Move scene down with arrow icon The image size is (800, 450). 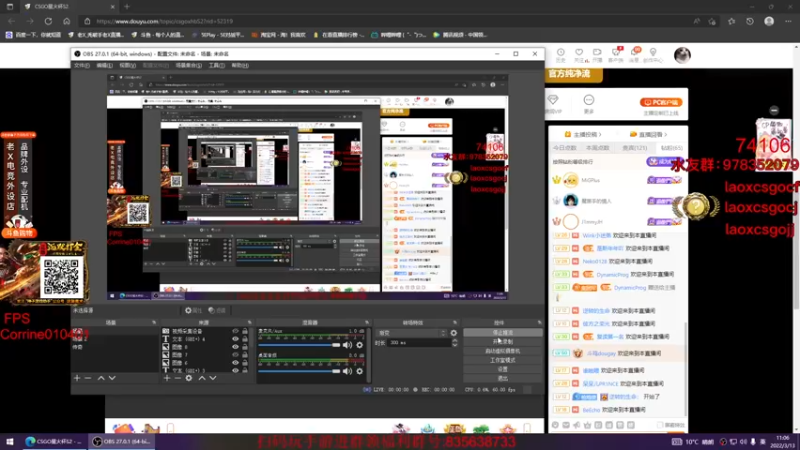click(112, 378)
